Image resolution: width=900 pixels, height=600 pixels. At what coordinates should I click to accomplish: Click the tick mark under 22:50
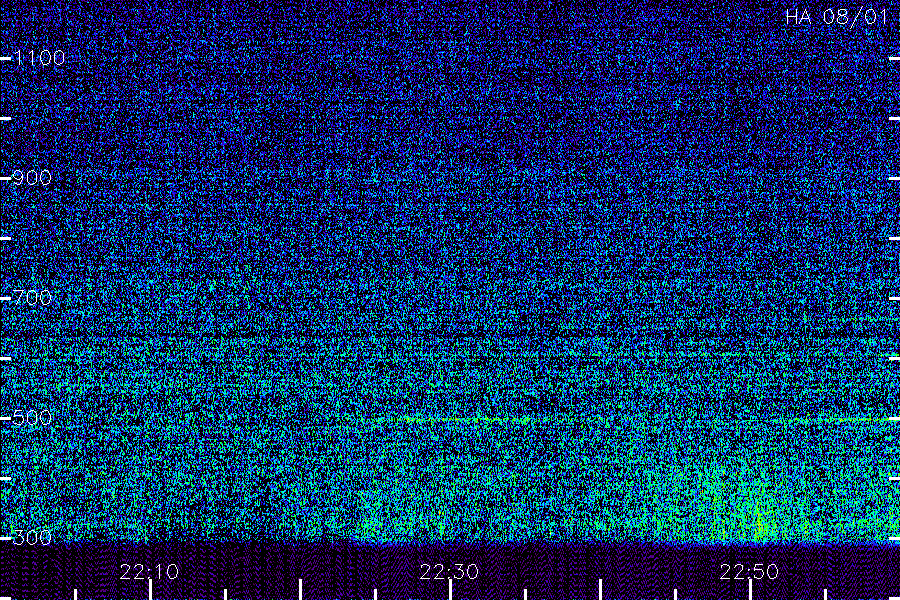[x=750, y=590]
